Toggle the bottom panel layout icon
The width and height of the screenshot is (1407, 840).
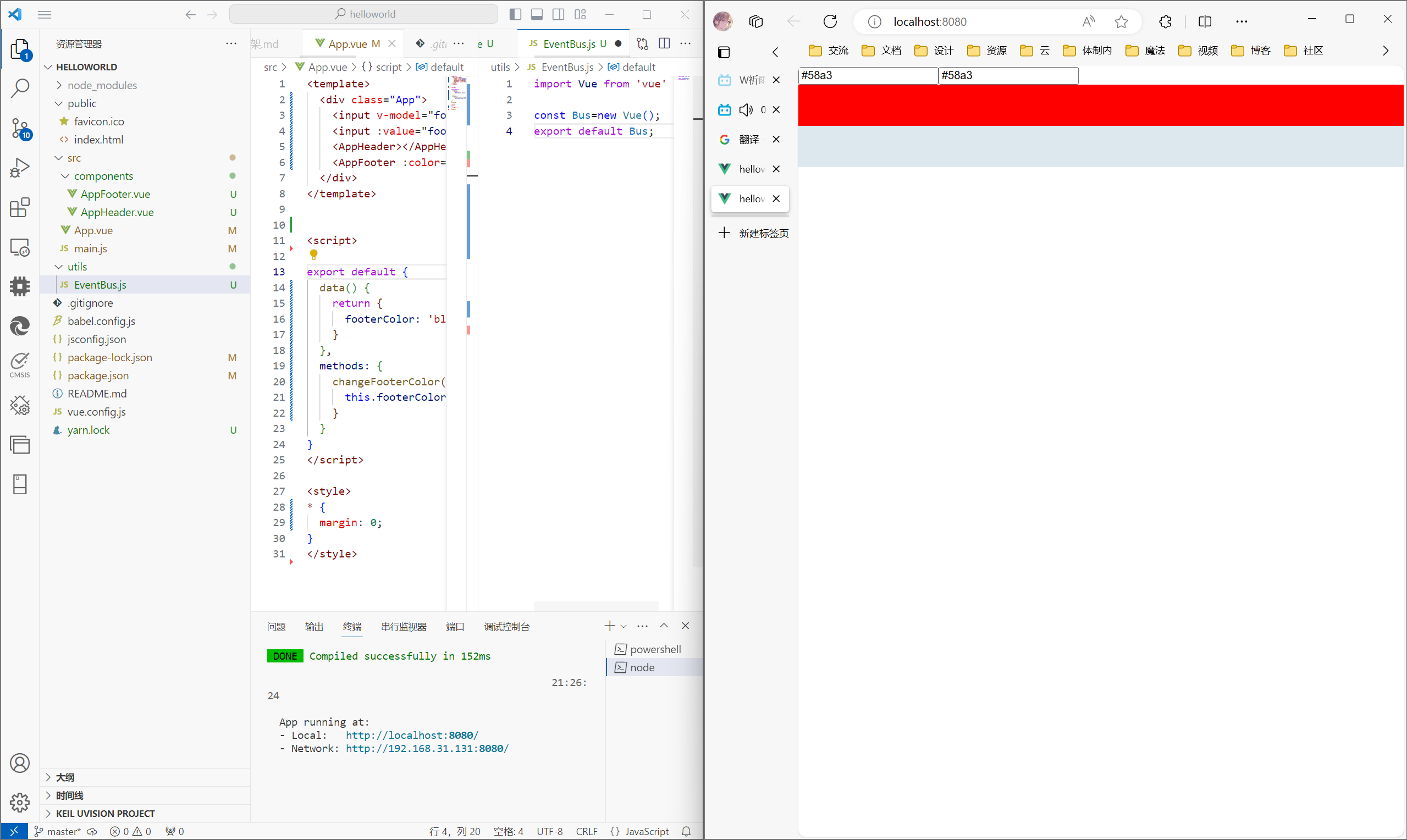[x=537, y=14]
